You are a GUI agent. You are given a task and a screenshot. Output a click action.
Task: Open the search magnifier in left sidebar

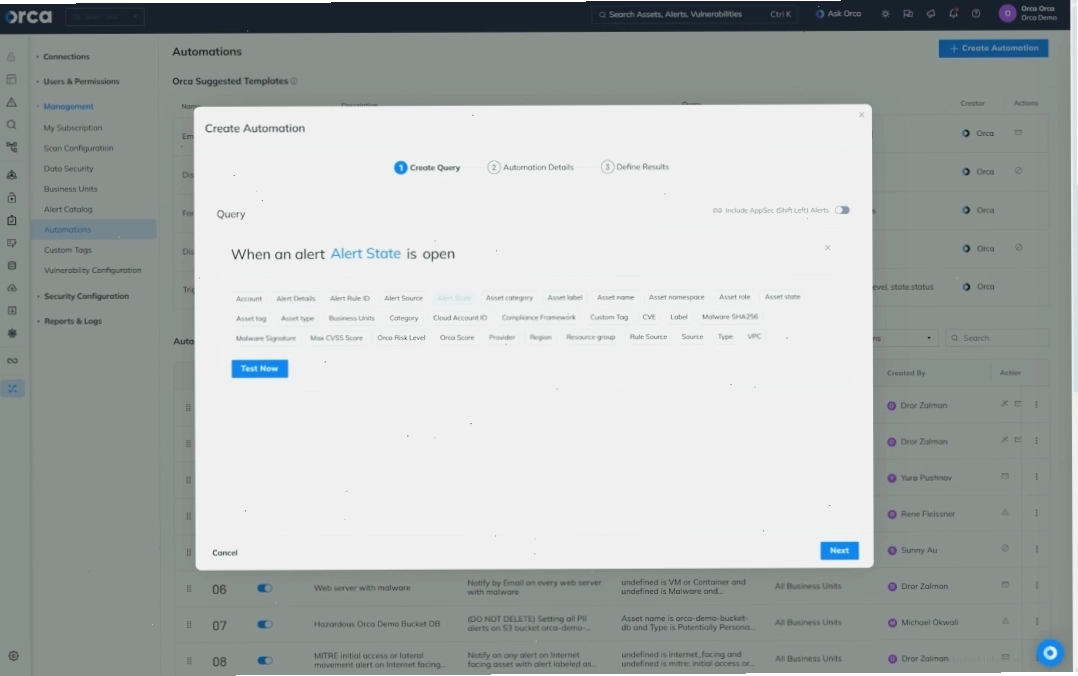click(x=12, y=125)
